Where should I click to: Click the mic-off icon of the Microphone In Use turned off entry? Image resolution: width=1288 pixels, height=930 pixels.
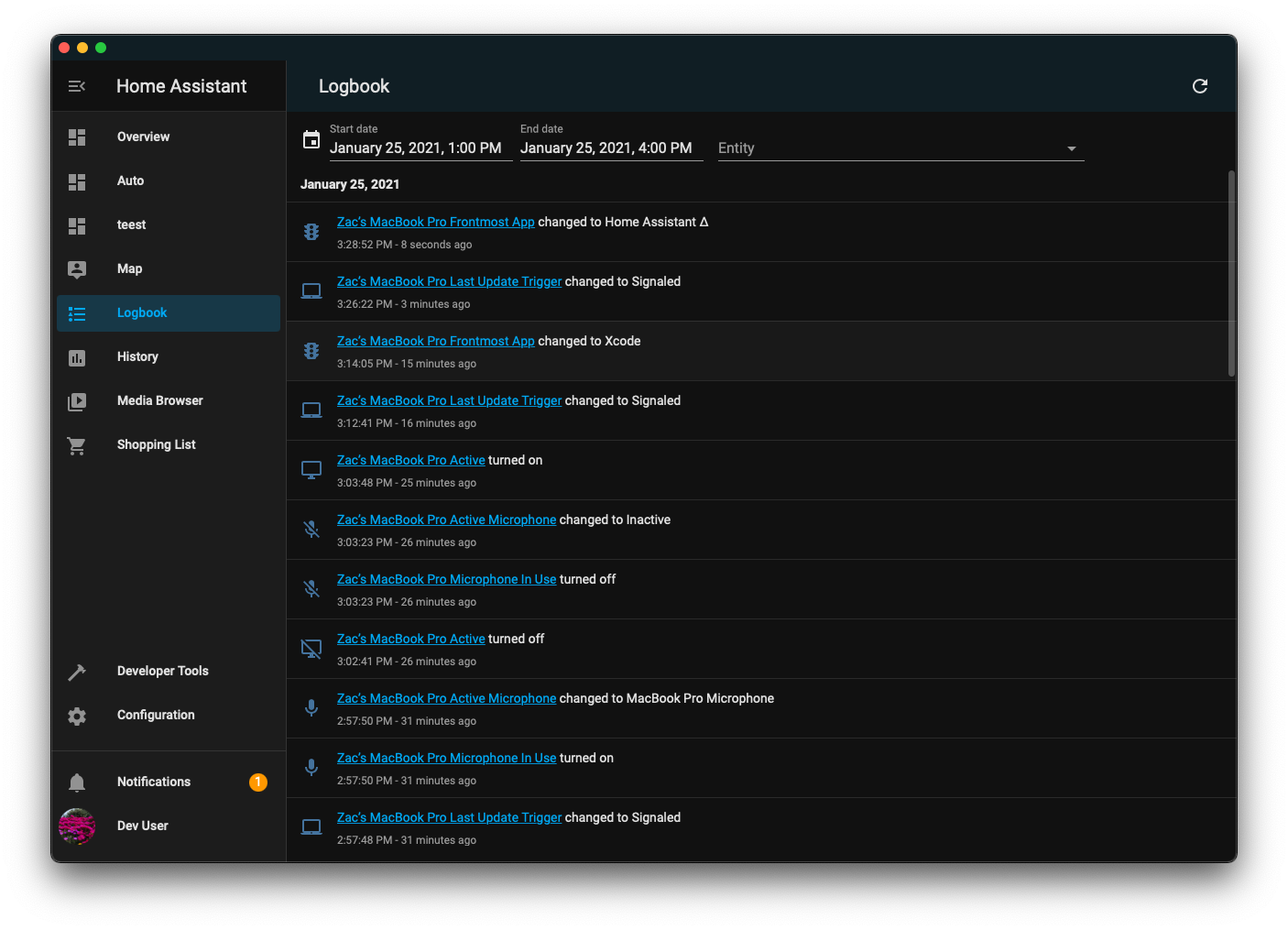click(x=311, y=589)
